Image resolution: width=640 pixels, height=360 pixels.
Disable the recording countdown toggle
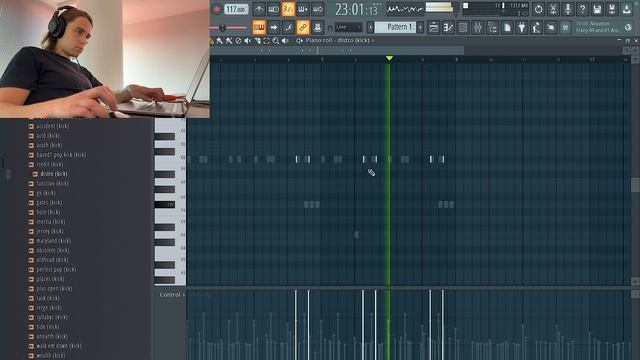pos(288,9)
